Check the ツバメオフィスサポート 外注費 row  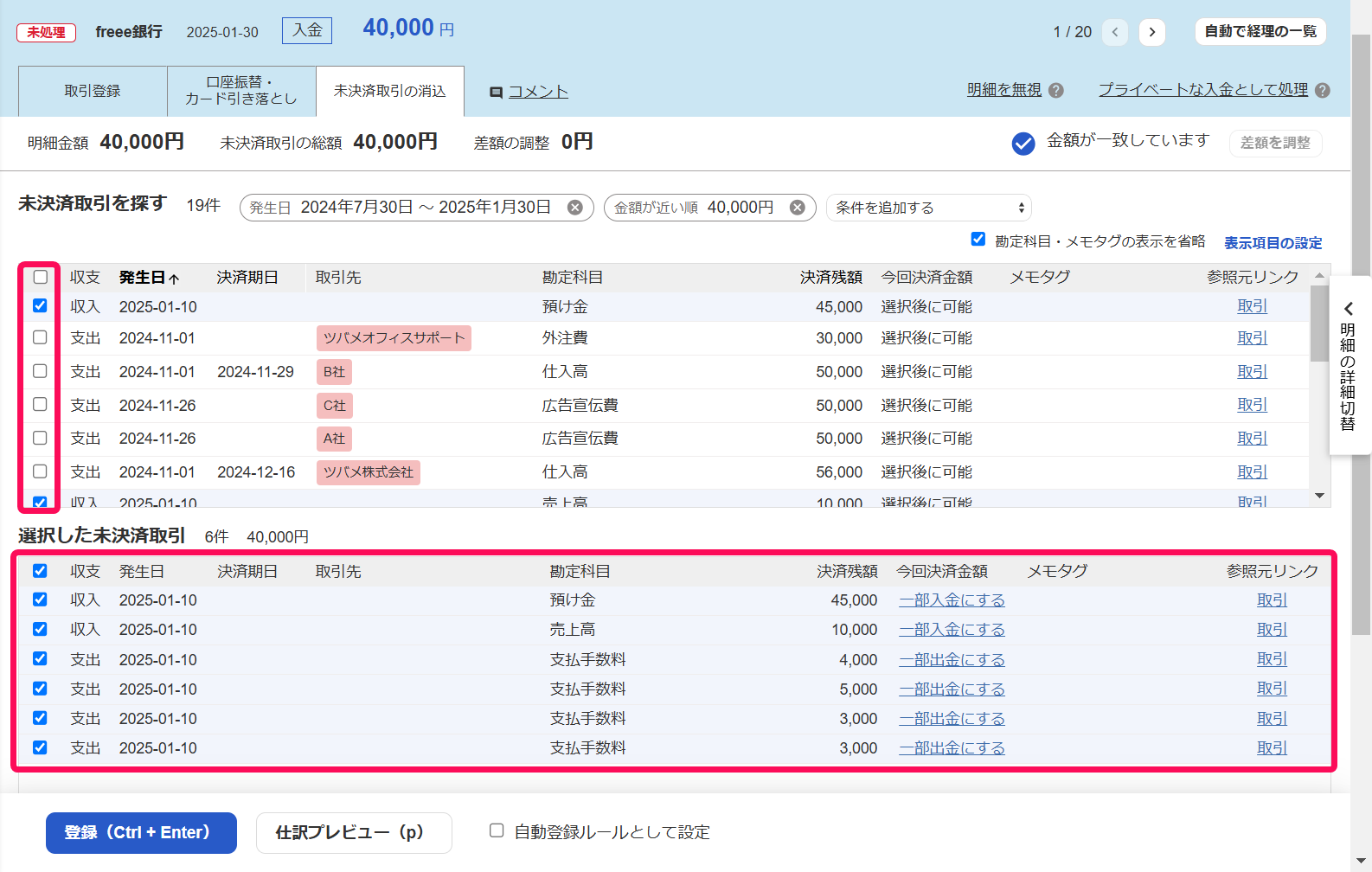point(40,337)
